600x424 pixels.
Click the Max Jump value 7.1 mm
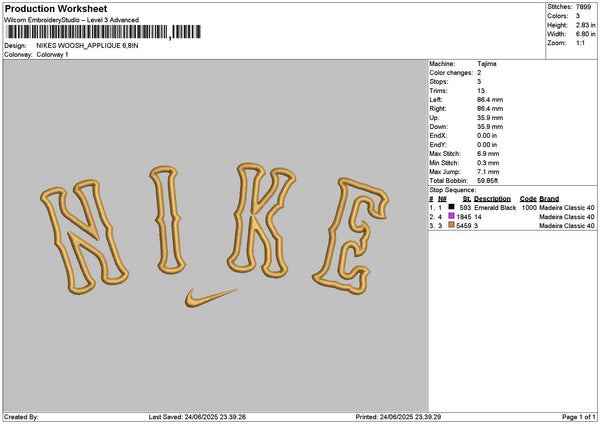[488, 172]
